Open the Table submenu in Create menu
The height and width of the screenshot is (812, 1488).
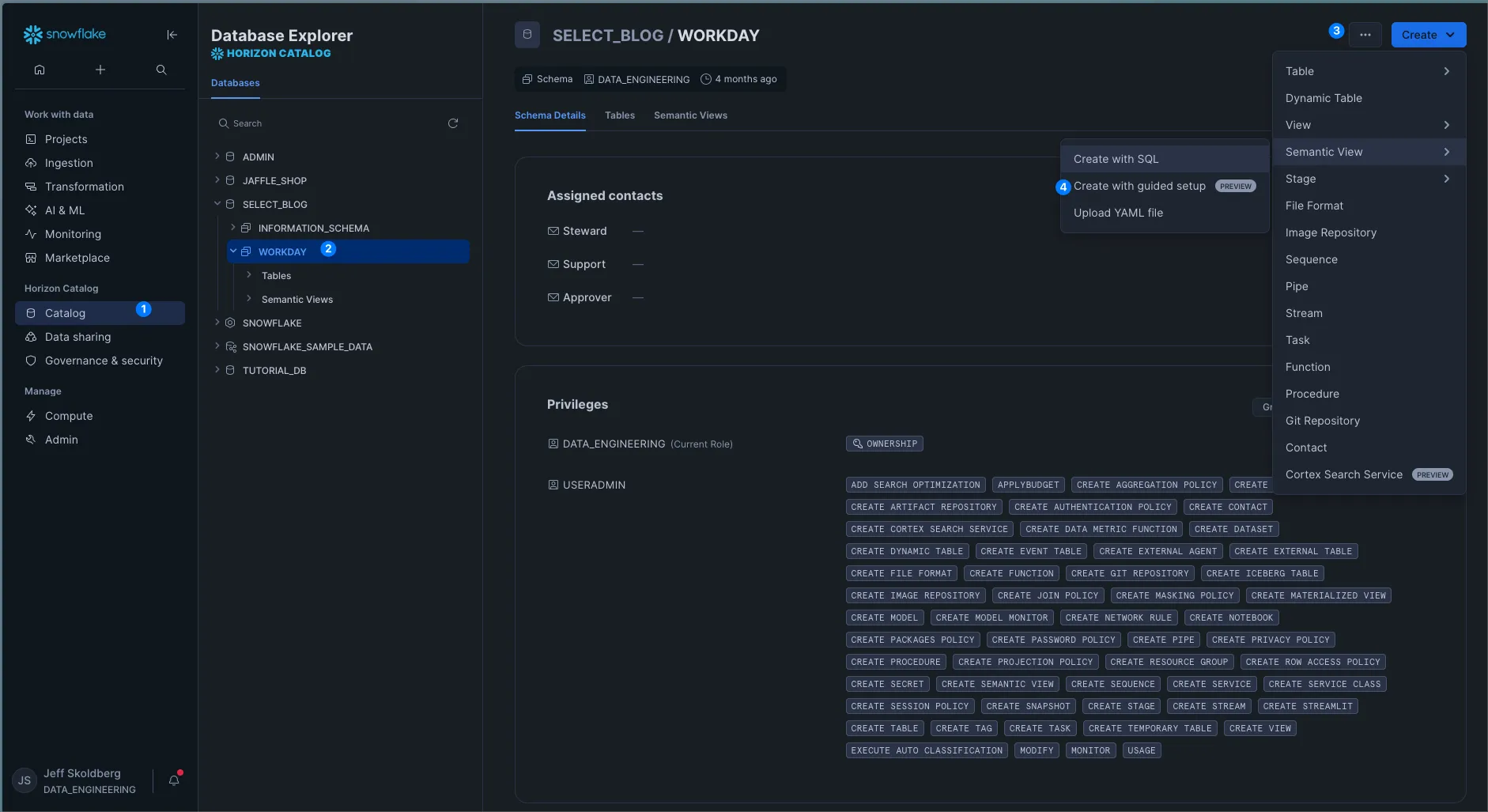coord(1369,71)
